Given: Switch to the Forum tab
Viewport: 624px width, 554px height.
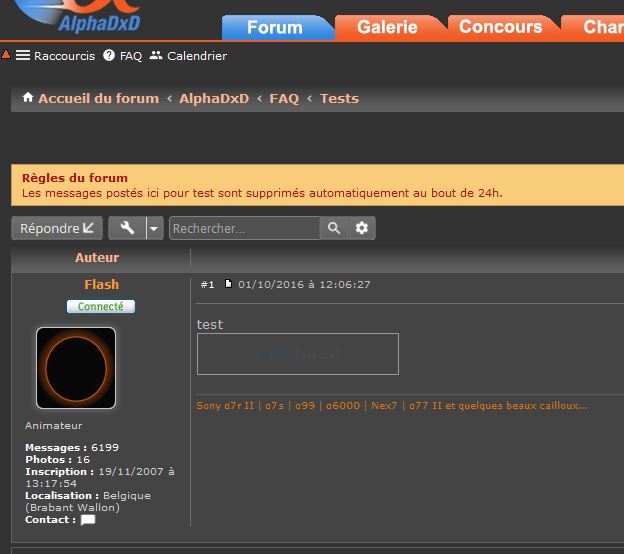Looking at the screenshot, I should (274, 27).
